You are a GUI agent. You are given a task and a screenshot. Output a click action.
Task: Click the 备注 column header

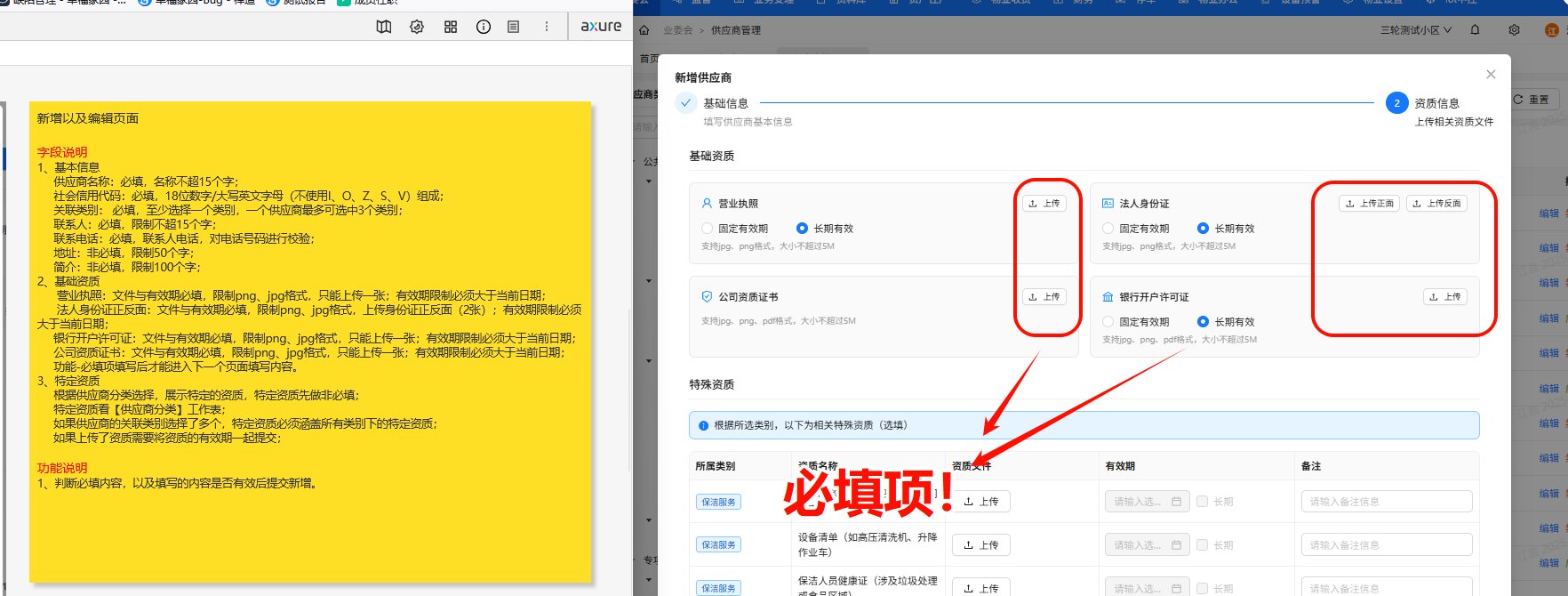(1310, 466)
